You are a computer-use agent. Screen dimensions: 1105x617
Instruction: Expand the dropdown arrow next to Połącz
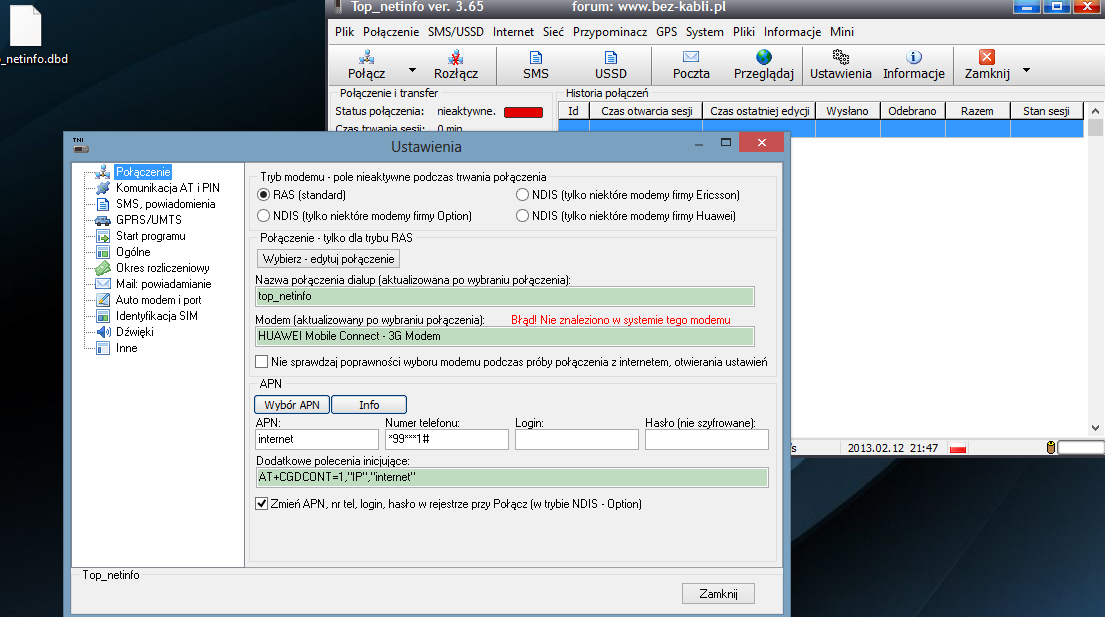click(x=412, y=71)
